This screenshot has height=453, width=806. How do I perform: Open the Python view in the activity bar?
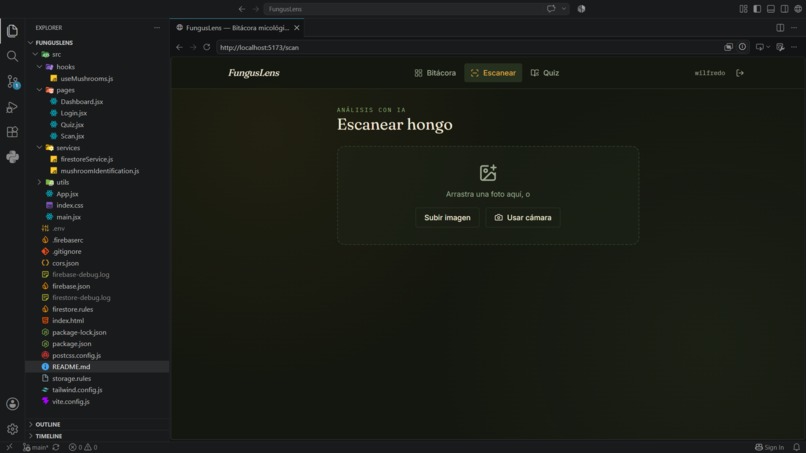pyautogui.click(x=12, y=157)
